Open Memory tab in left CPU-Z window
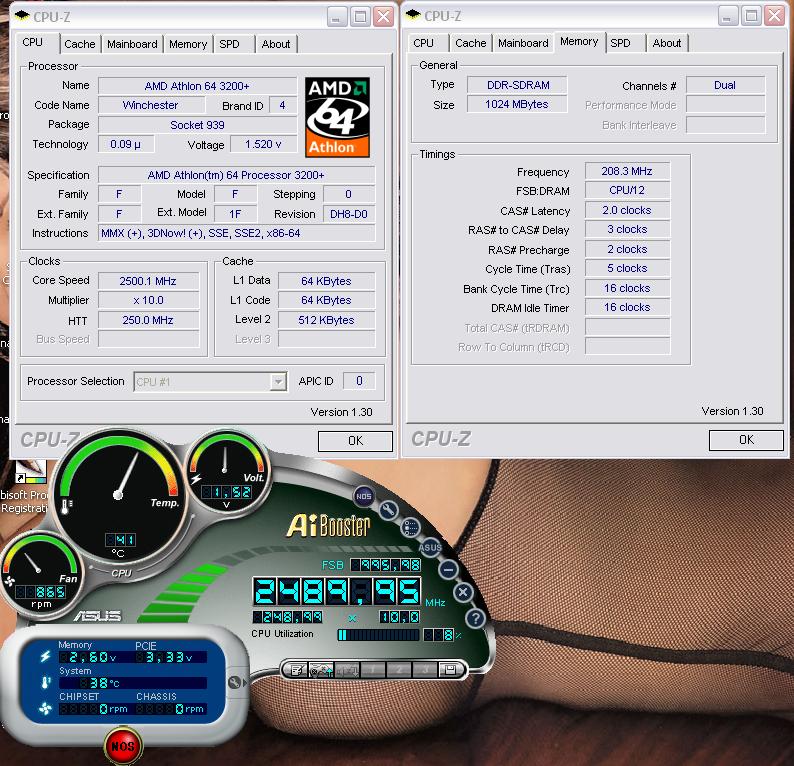 pos(188,44)
